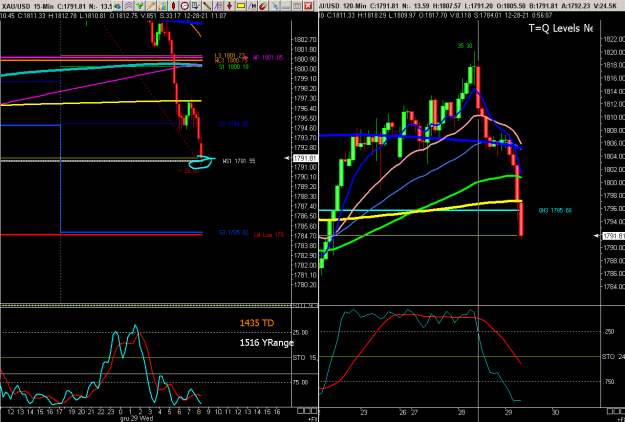Click the date 29 on 120-Min time axis
The width and height of the screenshot is (625, 422).
coord(508,412)
